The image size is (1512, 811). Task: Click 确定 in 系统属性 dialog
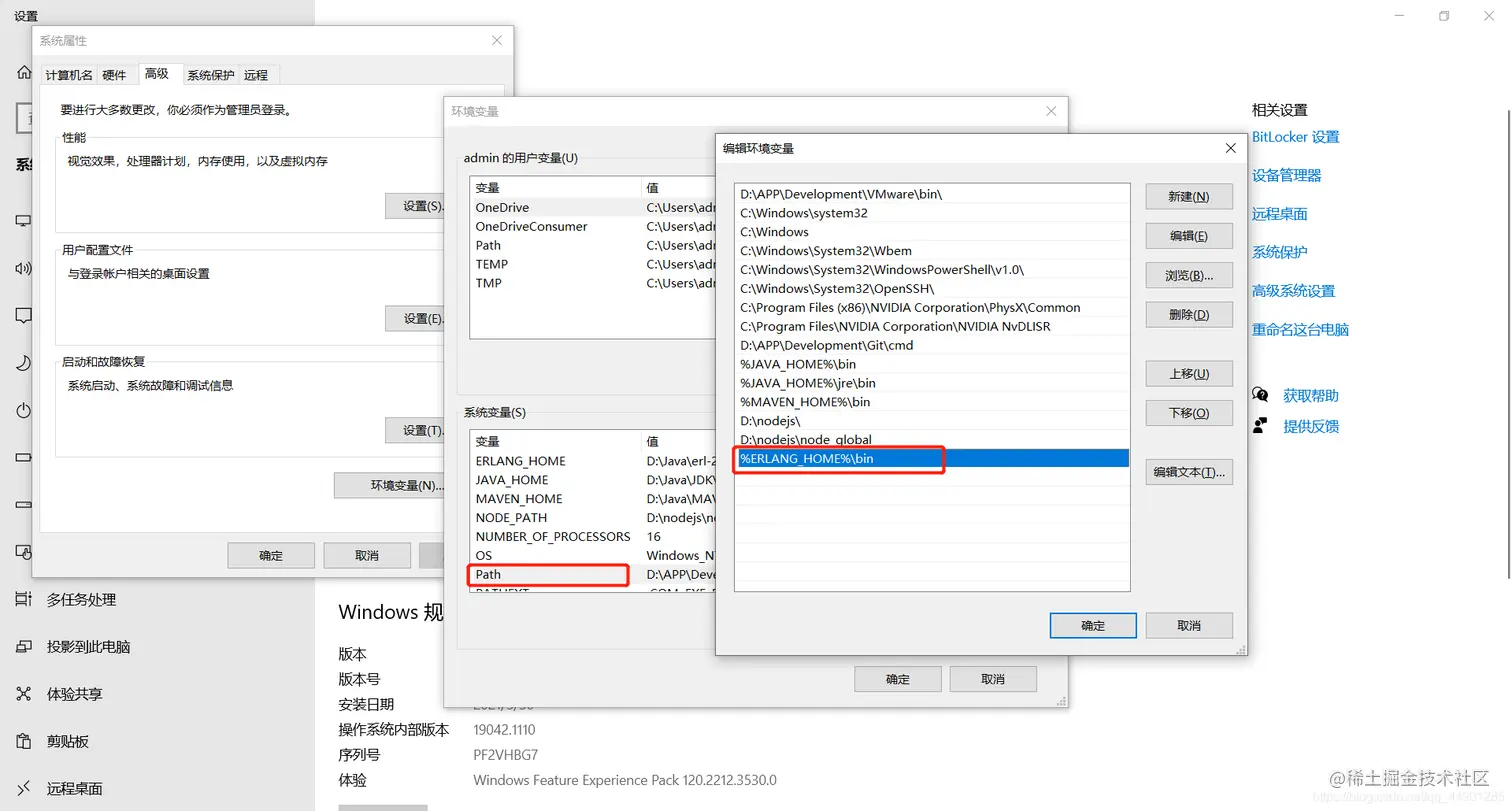[271, 555]
